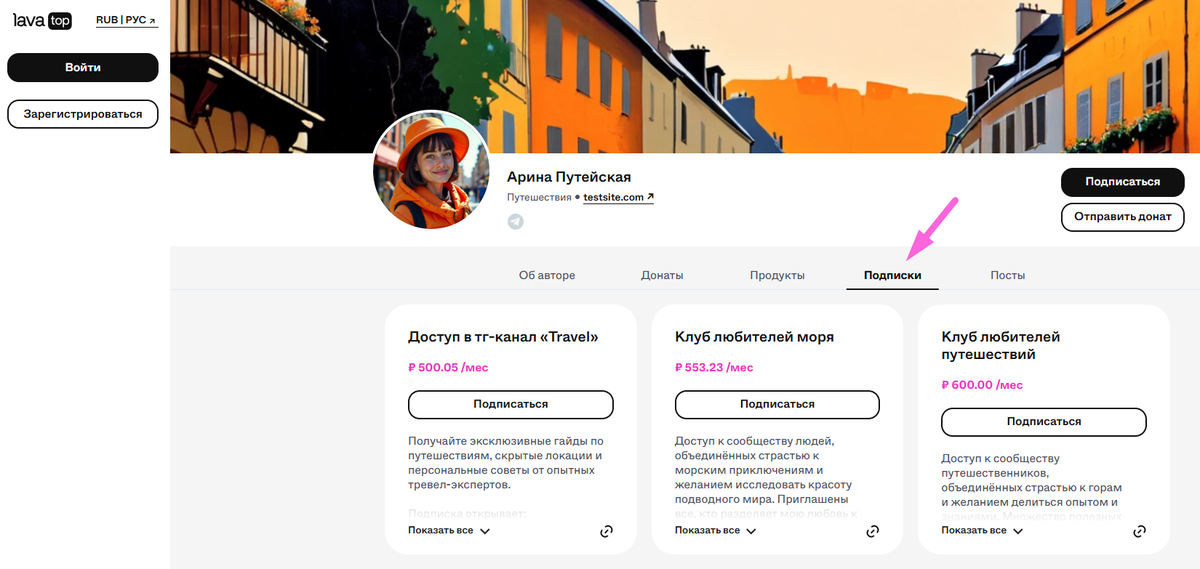Click the Путешествия category label
Image resolution: width=1200 pixels, height=569 pixels.
[539, 198]
